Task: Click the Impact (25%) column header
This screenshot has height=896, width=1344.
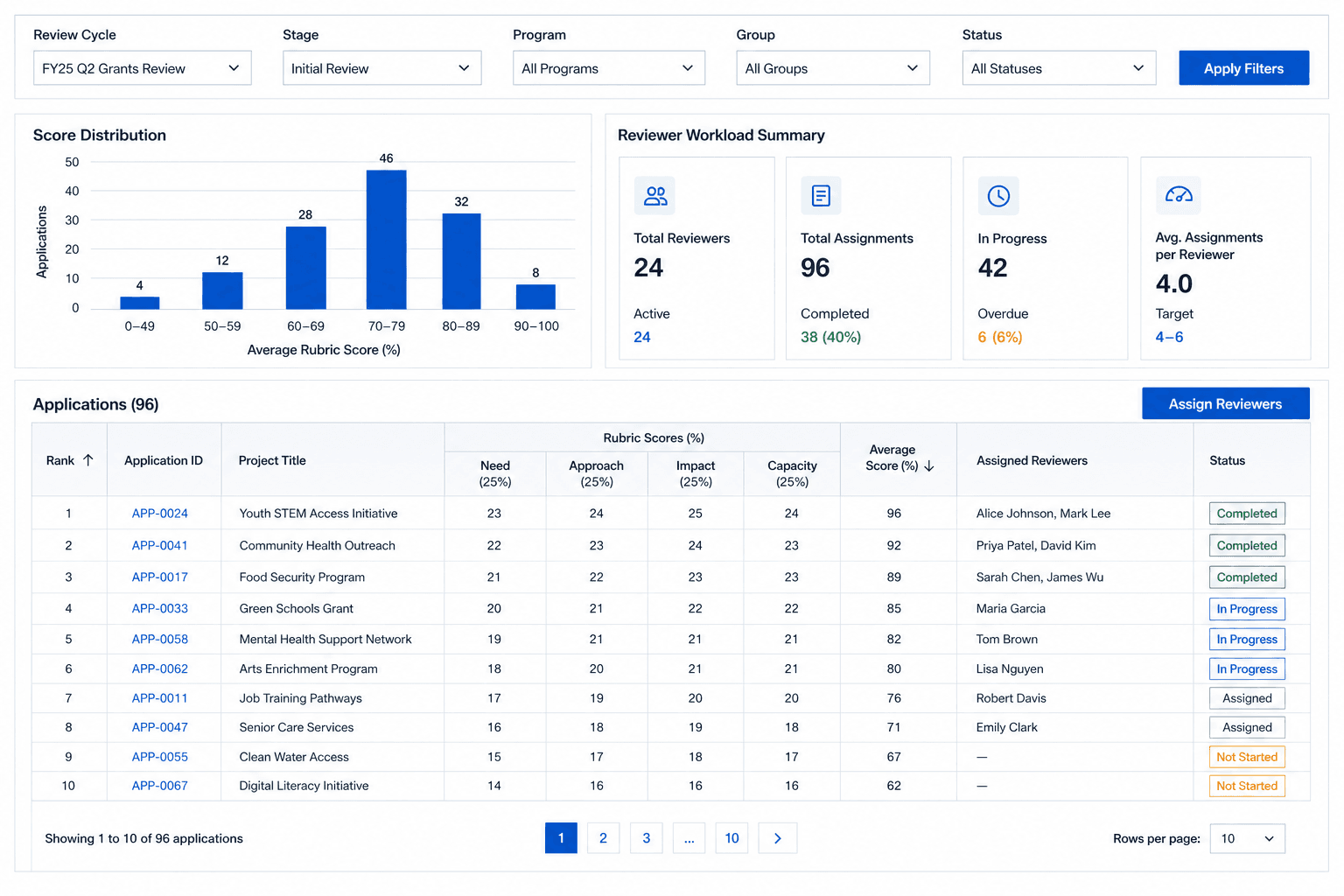Action: (696, 473)
